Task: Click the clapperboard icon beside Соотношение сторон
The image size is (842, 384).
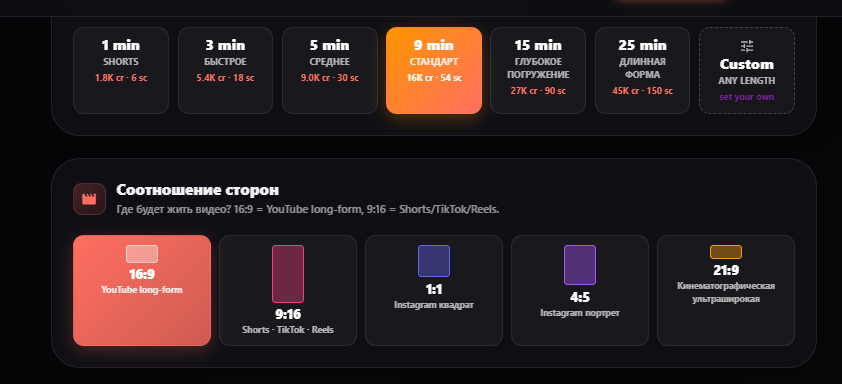Action: tap(89, 199)
